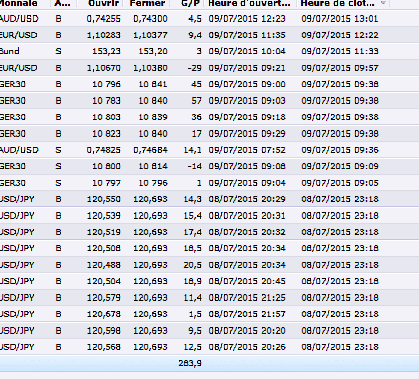The width and height of the screenshot is (419, 379).
Task: Select the G/P value 9,4
Action: [x=195, y=35]
